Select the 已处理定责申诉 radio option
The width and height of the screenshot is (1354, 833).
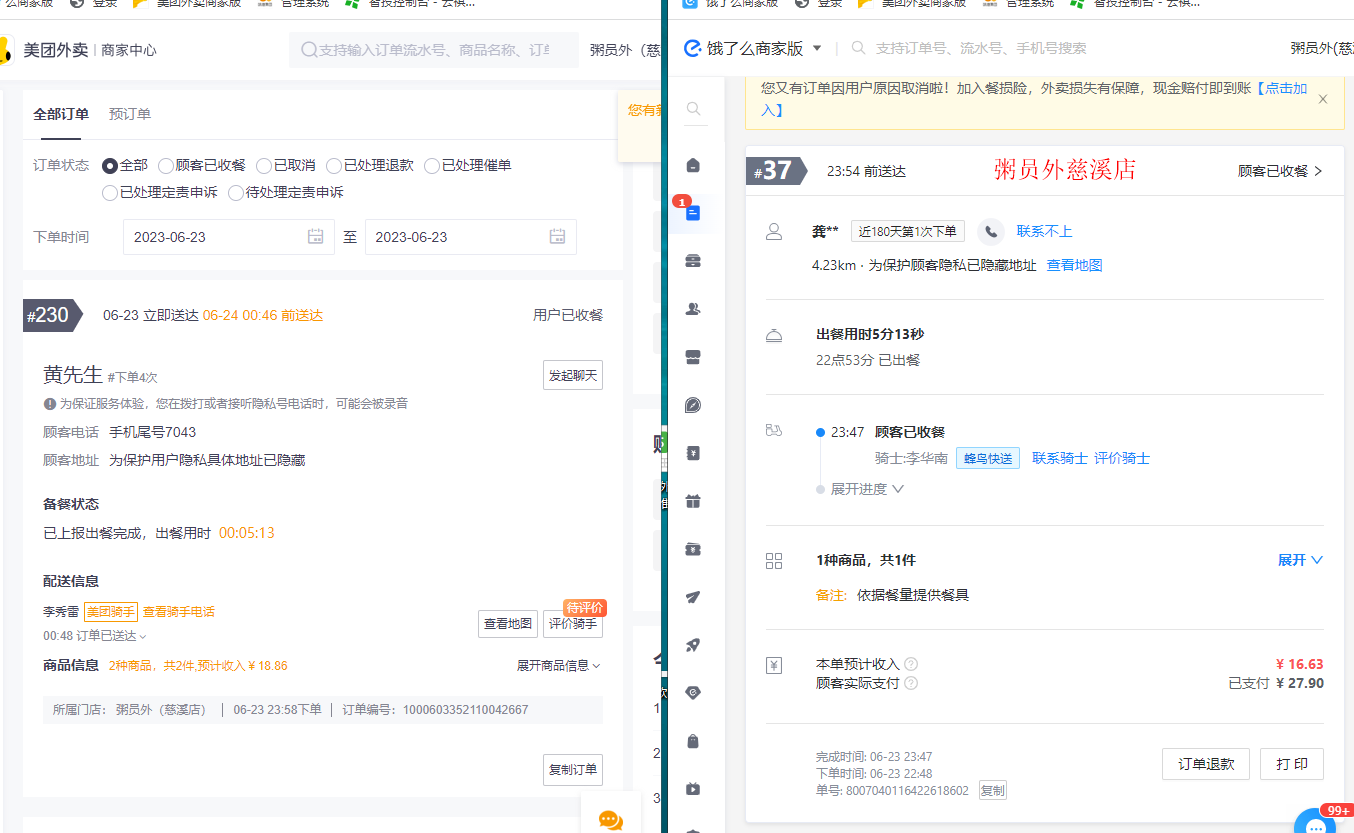click(111, 193)
